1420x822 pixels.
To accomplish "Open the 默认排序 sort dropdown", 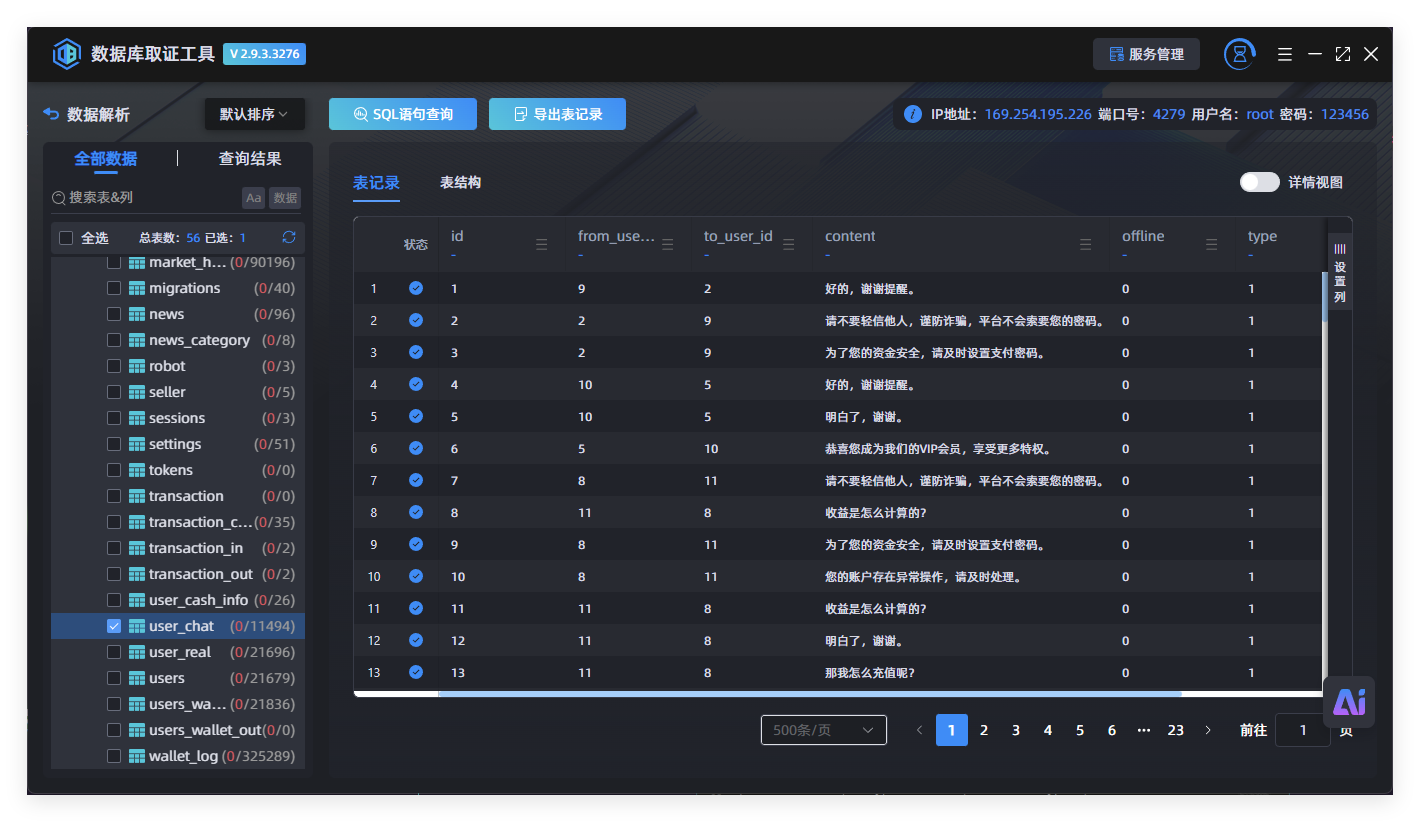I will pos(254,114).
